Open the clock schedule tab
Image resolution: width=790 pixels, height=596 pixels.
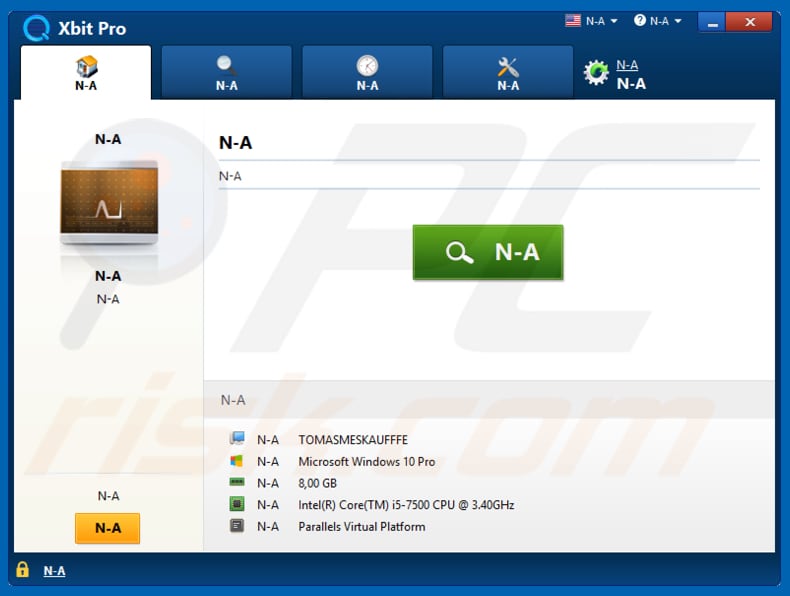(x=367, y=73)
